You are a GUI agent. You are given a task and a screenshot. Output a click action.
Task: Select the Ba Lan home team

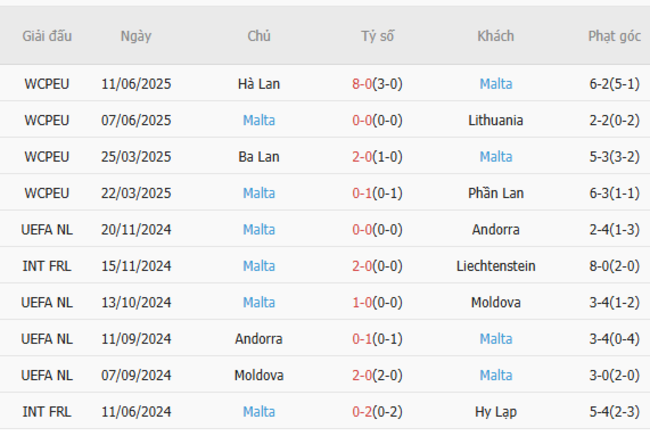(259, 157)
